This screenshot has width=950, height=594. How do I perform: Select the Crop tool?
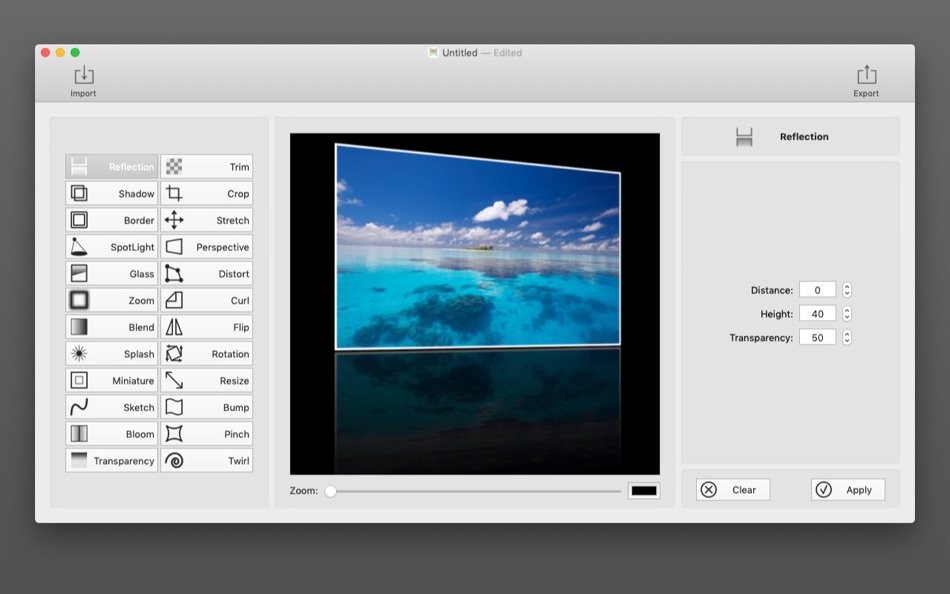pos(207,194)
